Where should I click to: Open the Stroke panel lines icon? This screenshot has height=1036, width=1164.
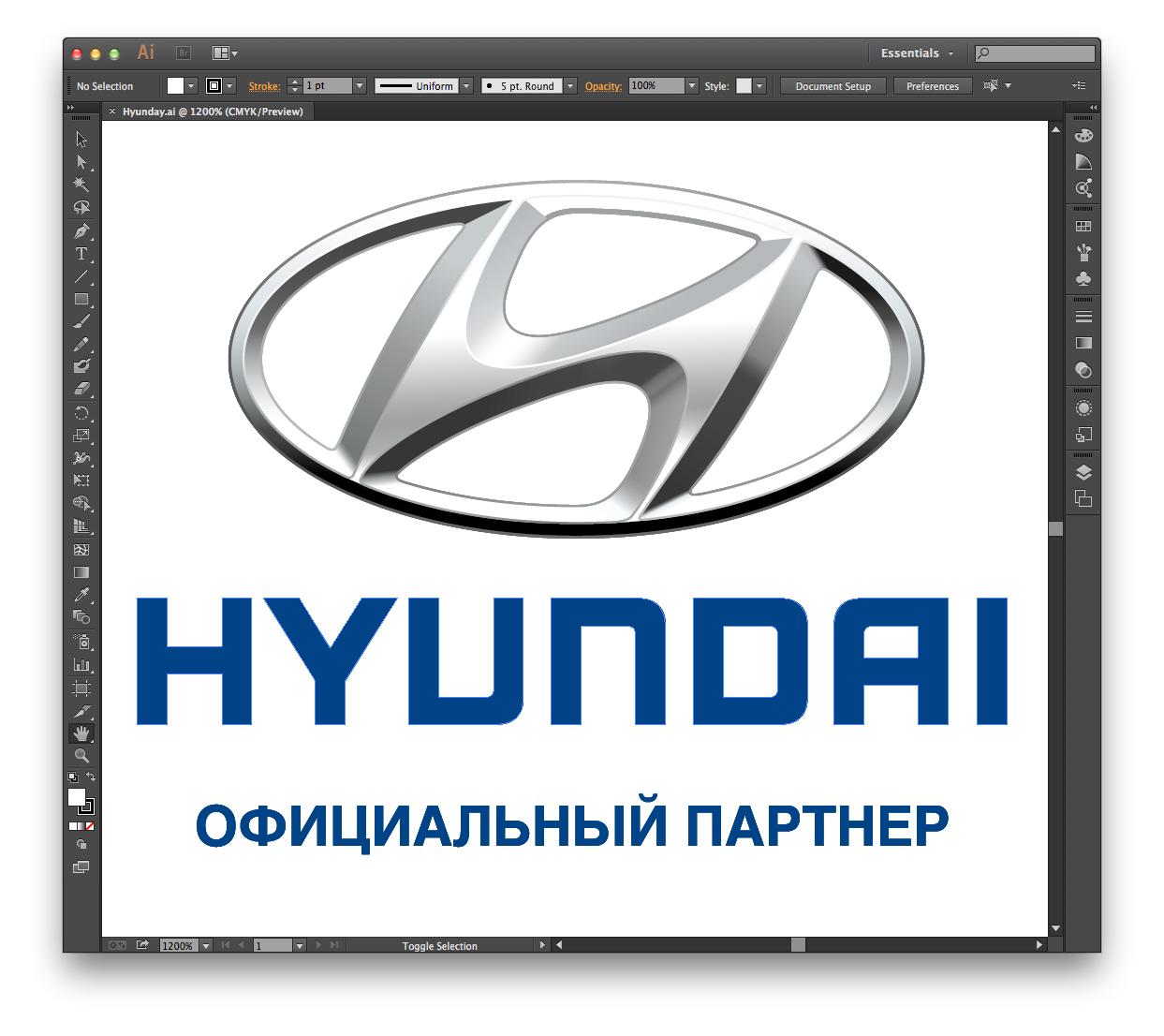(x=1083, y=317)
